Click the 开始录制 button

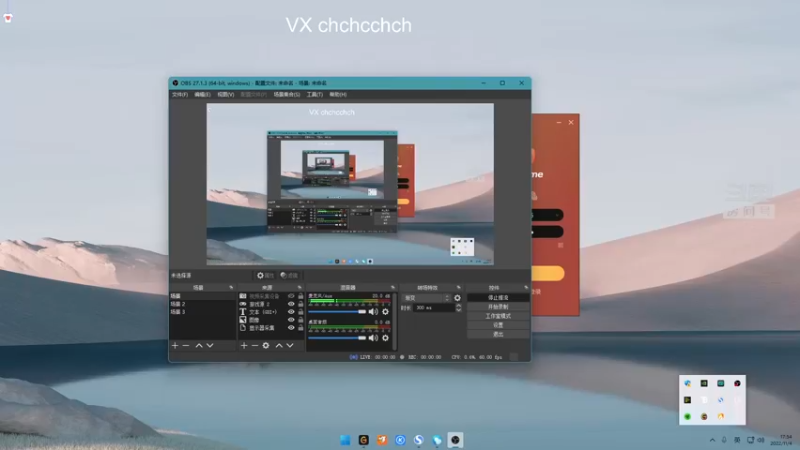498,307
